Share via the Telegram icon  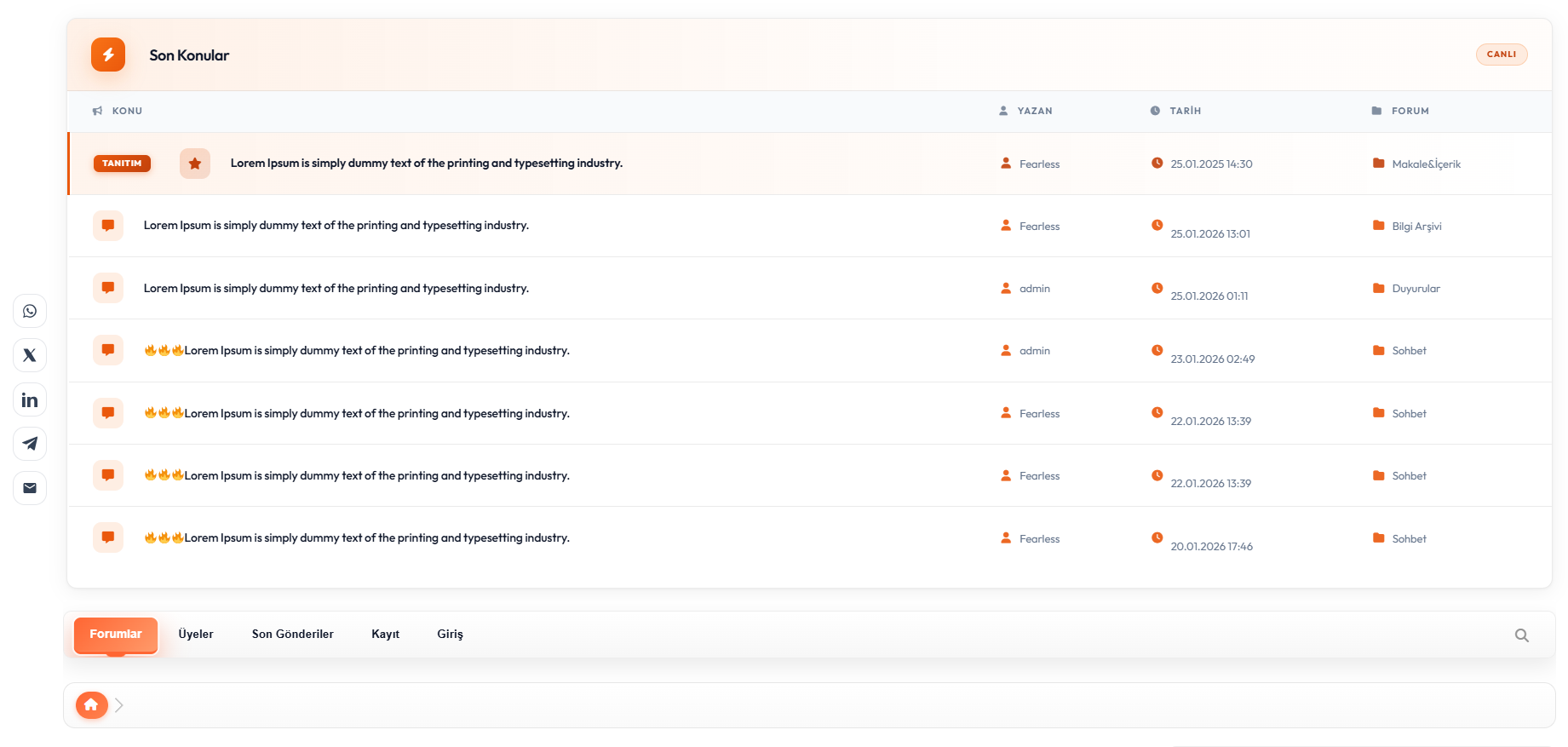(30, 444)
